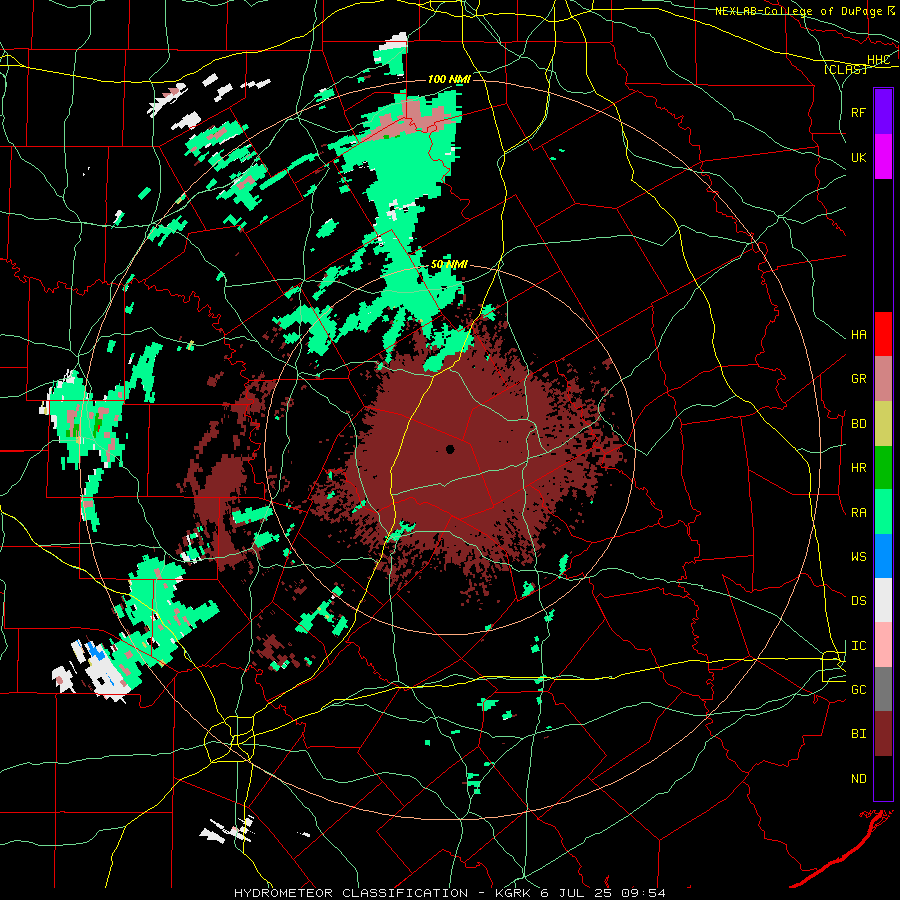Click the HA legend label
Image resolution: width=900 pixels, height=900 pixels.
point(858,335)
